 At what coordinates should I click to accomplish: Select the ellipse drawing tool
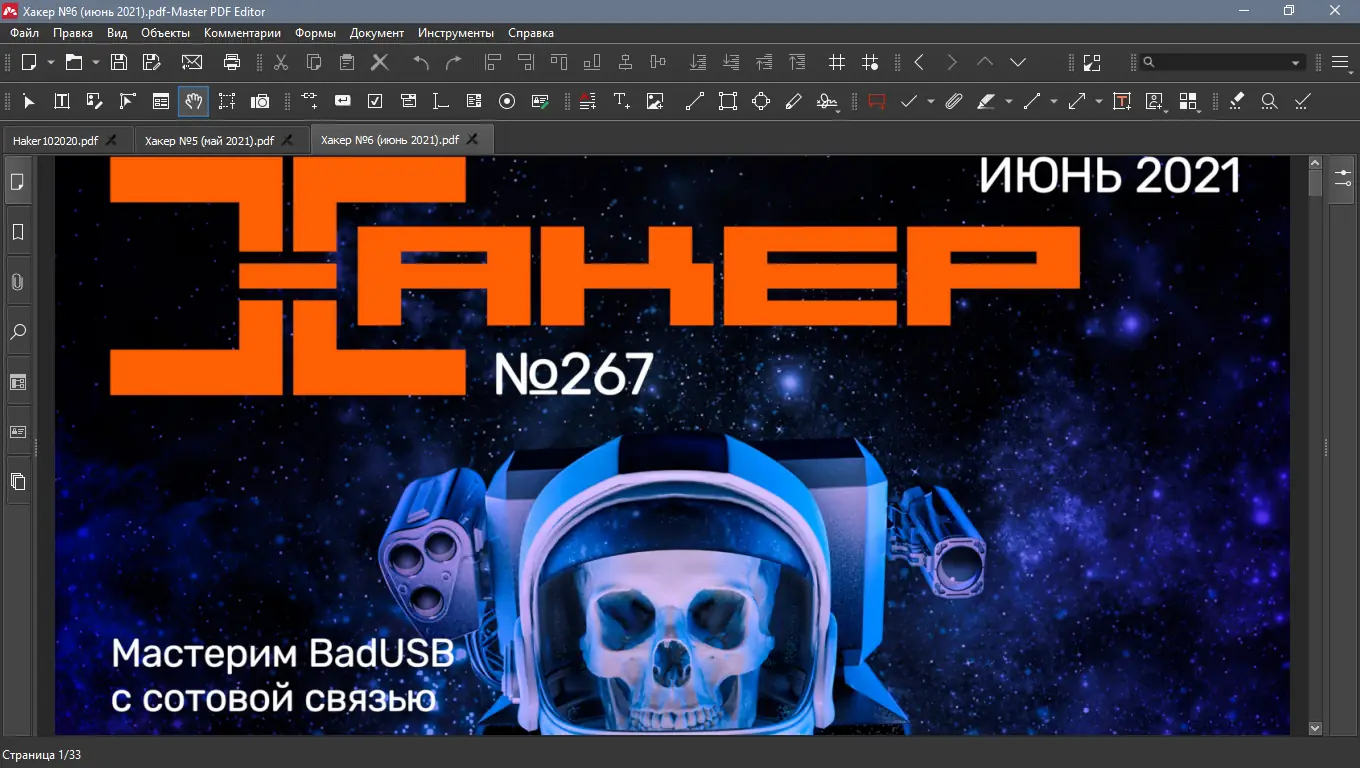tap(761, 101)
